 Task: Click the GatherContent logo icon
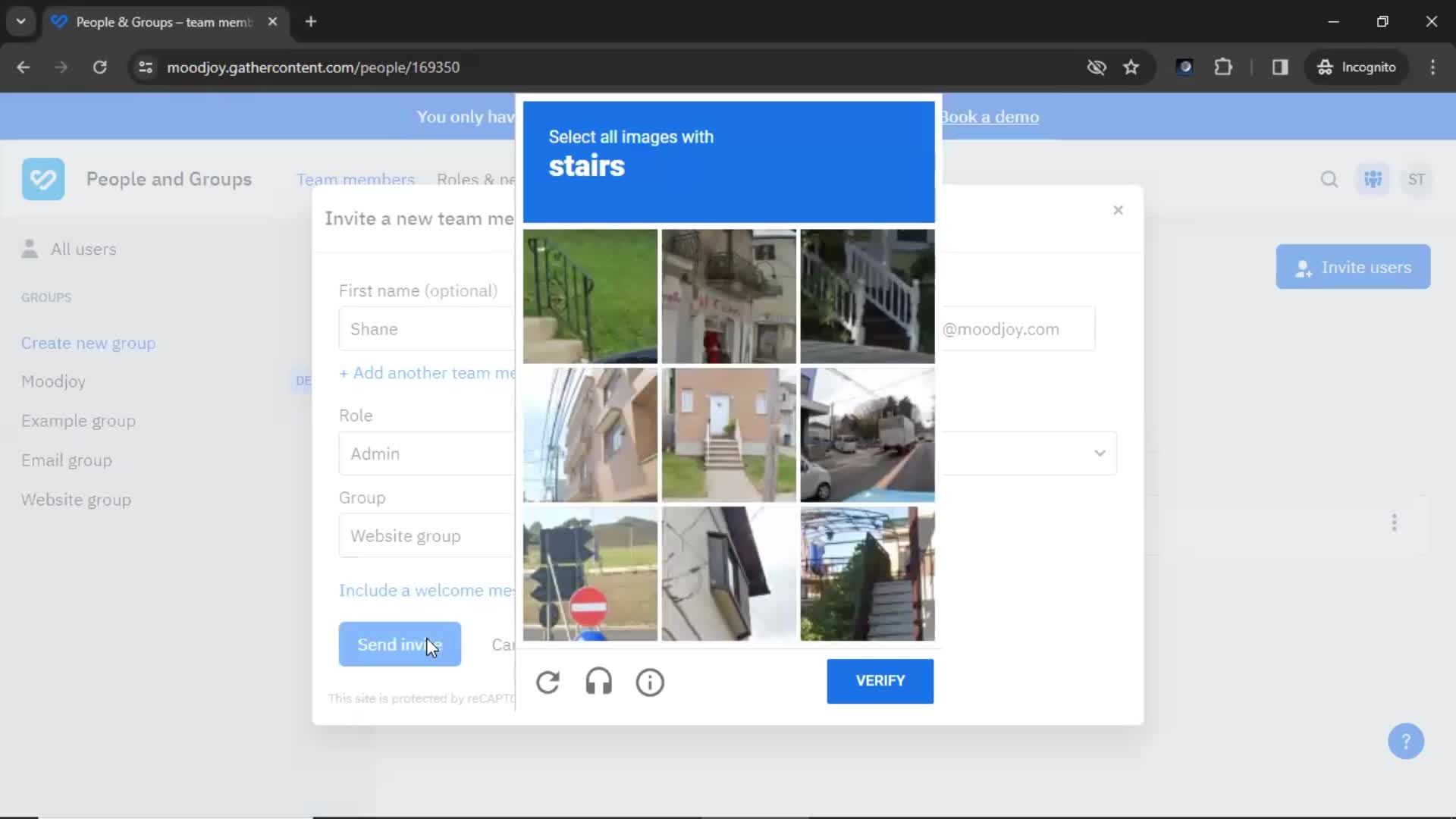click(43, 179)
